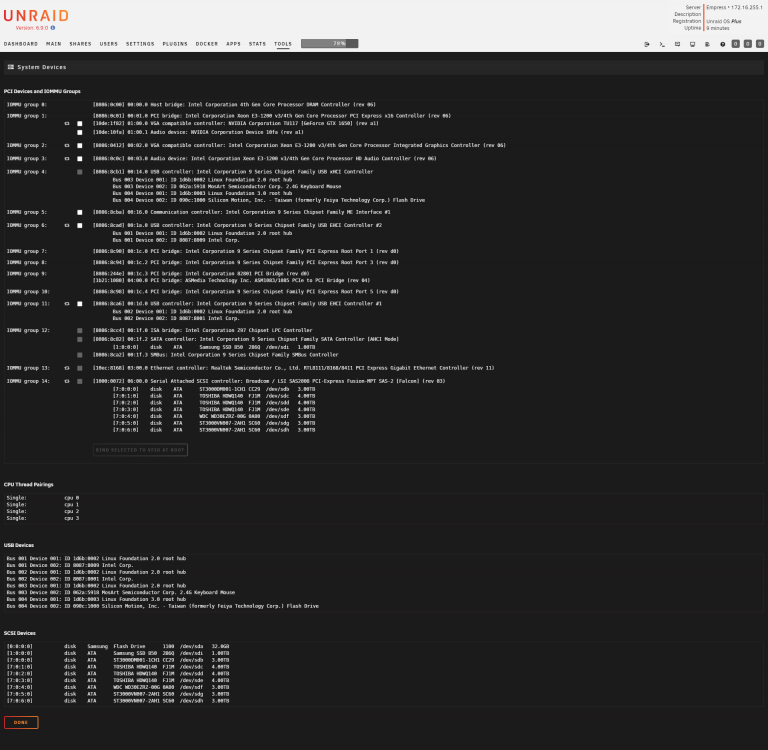Select the TOOLS tab
The image size is (768, 750).
[x=283, y=44]
